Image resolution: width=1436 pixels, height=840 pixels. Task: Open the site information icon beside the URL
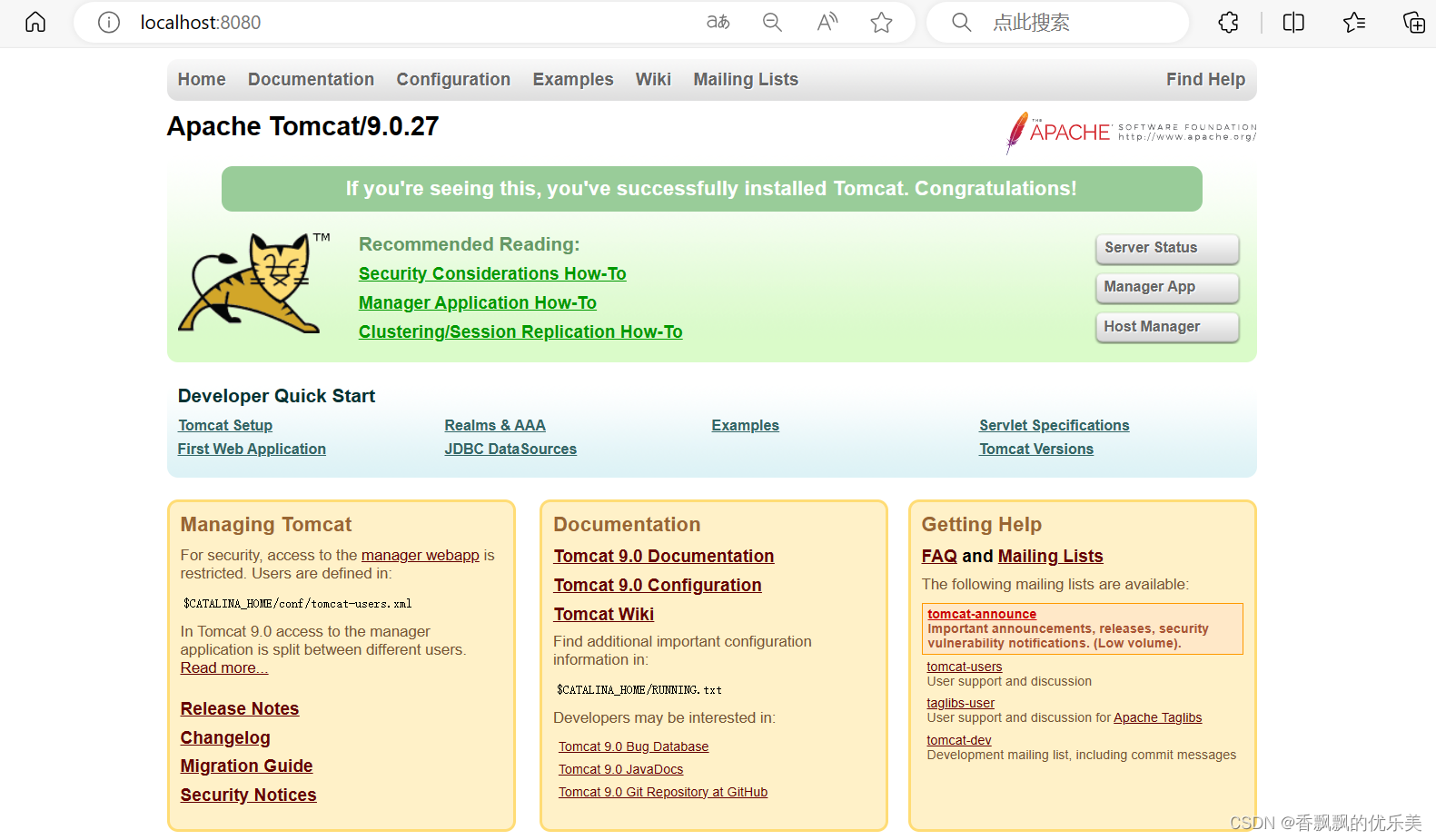pos(109,22)
